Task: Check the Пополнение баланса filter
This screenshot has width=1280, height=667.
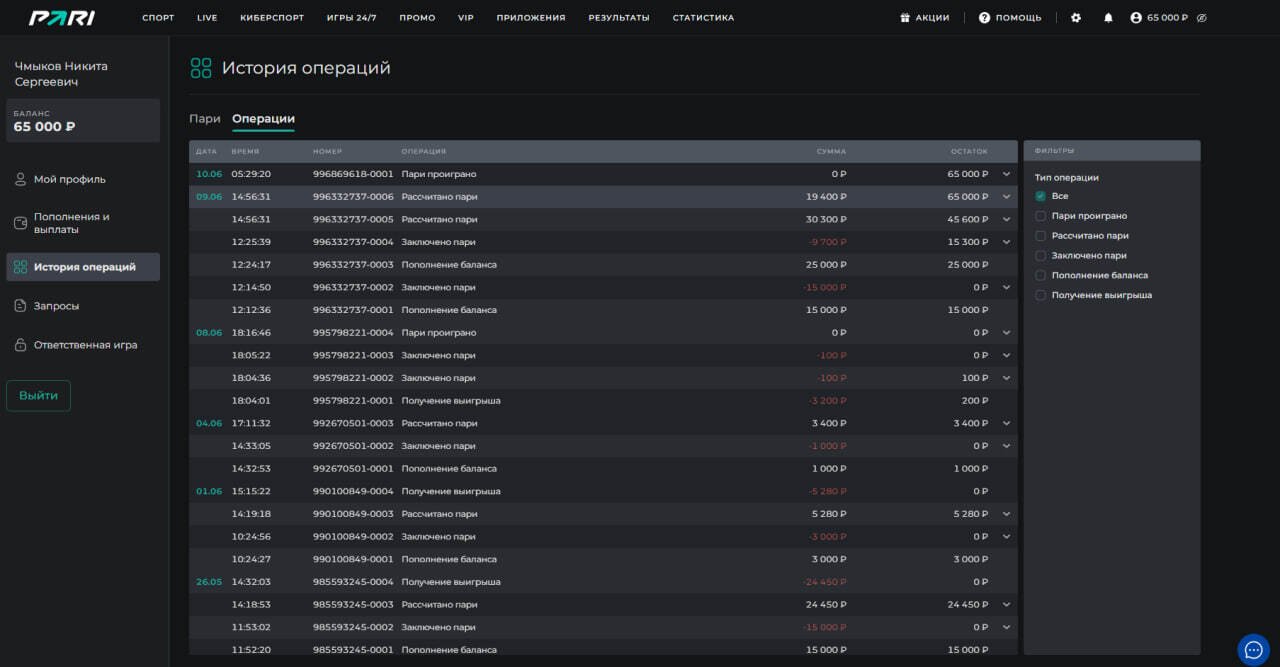Action: click(x=1041, y=275)
